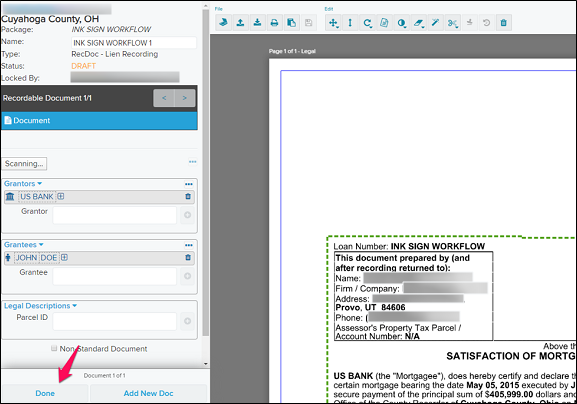Click the left panel vertical scrollbar

point(206,173)
